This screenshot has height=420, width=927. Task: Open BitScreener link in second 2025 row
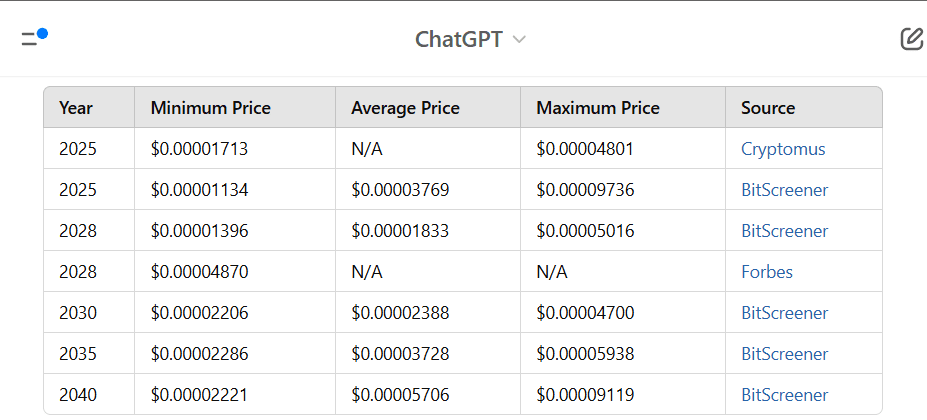point(784,190)
